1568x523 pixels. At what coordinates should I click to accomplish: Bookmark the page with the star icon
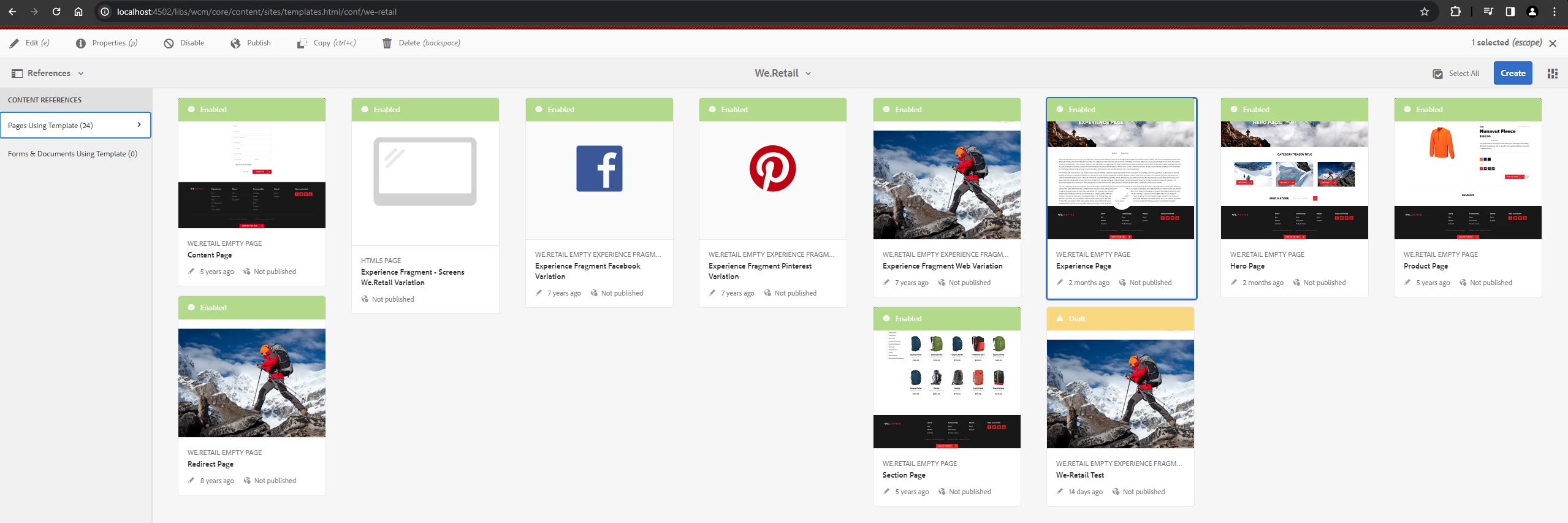click(x=1425, y=12)
